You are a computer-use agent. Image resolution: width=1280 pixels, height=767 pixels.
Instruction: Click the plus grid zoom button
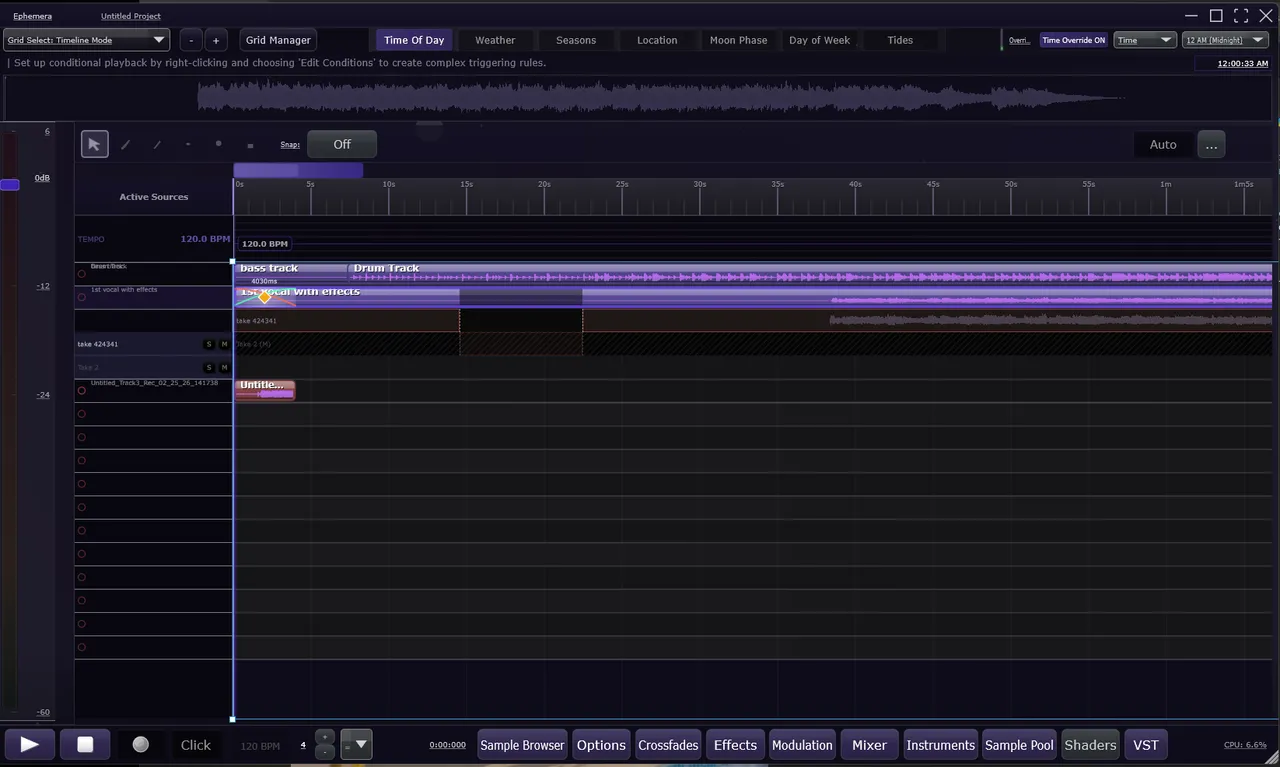point(215,40)
